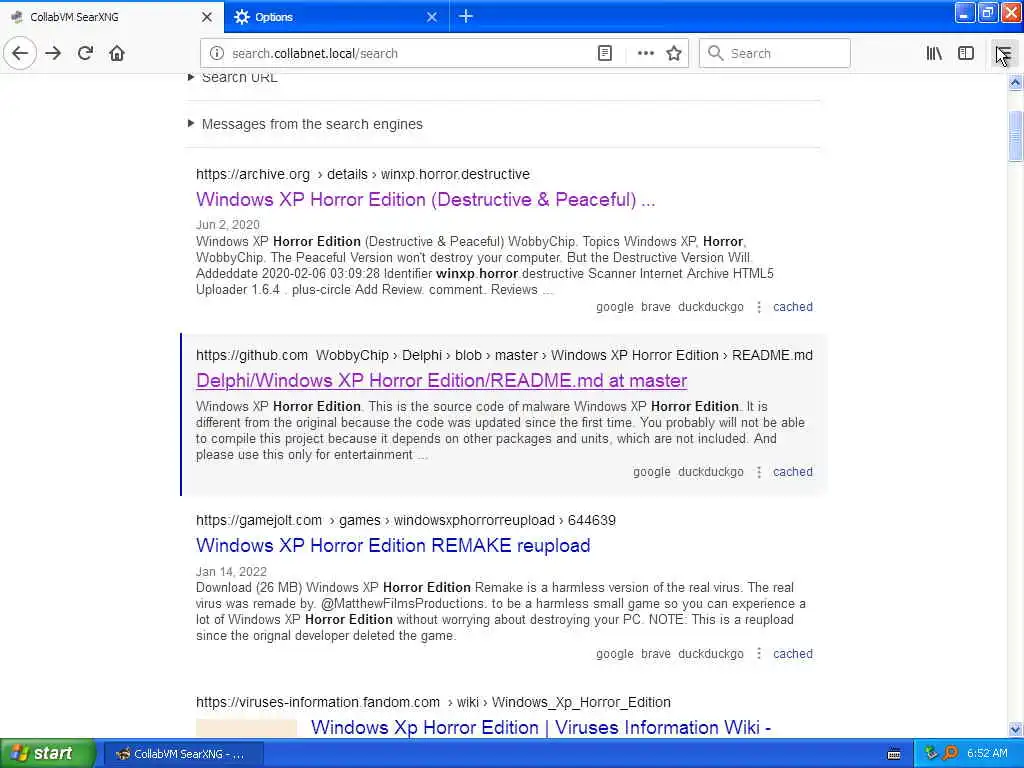Click the Jun 2, 2020 date text
The width and height of the screenshot is (1024, 768).
(228, 225)
